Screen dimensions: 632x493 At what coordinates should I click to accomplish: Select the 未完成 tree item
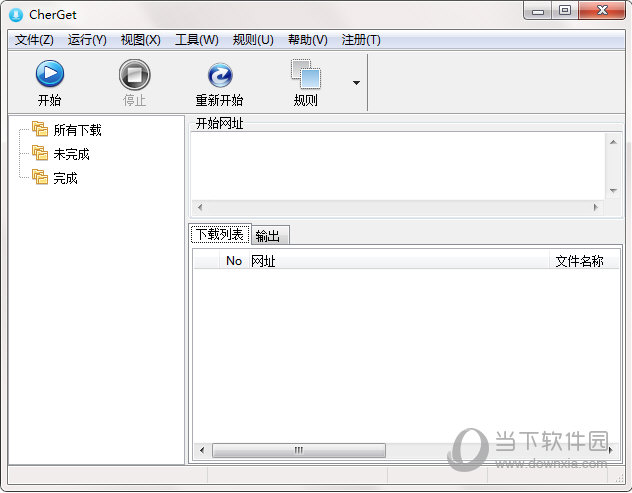pyautogui.click(x=71, y=154)
